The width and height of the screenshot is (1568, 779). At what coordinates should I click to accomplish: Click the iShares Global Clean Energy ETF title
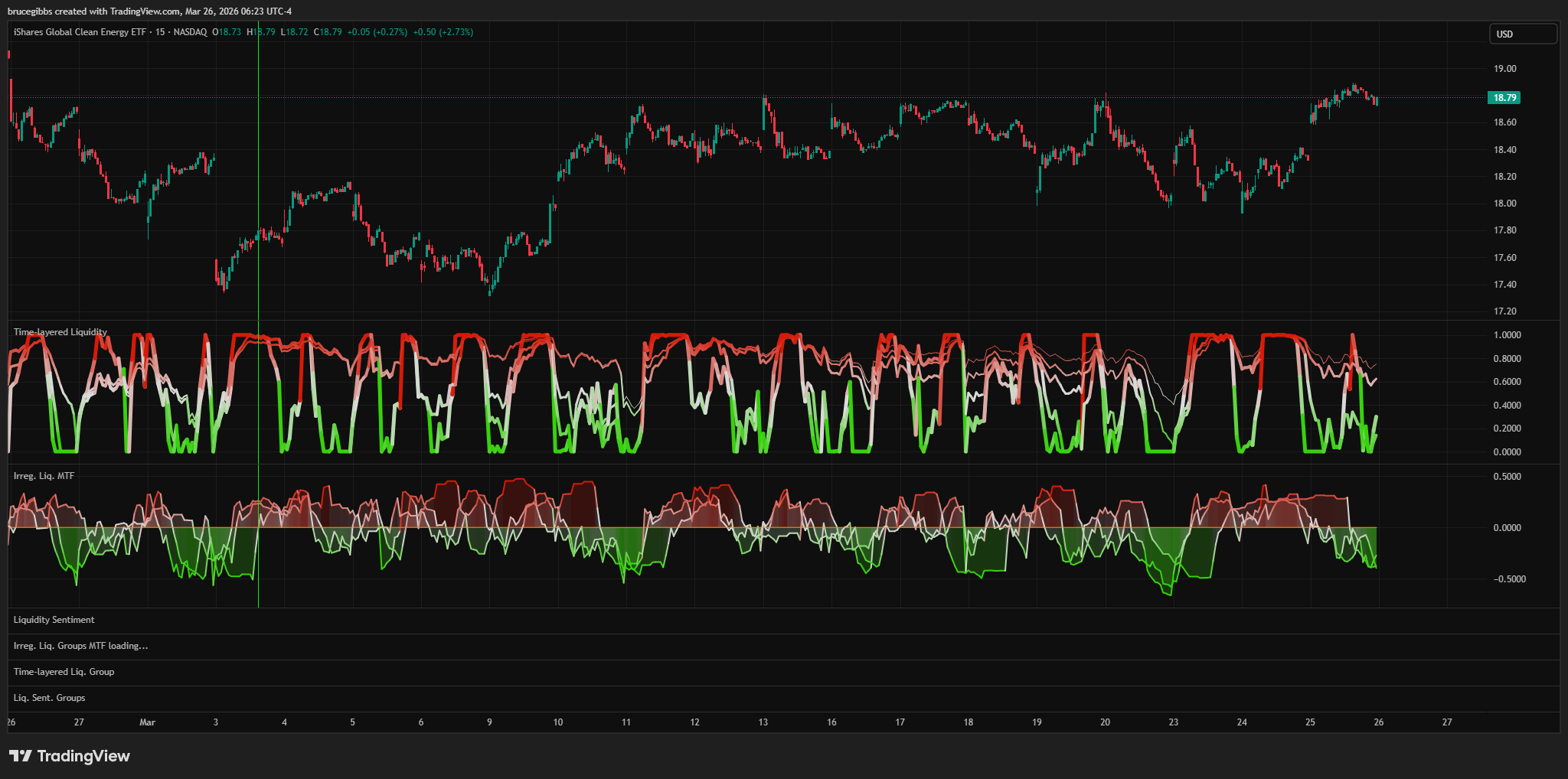point(80,32)
